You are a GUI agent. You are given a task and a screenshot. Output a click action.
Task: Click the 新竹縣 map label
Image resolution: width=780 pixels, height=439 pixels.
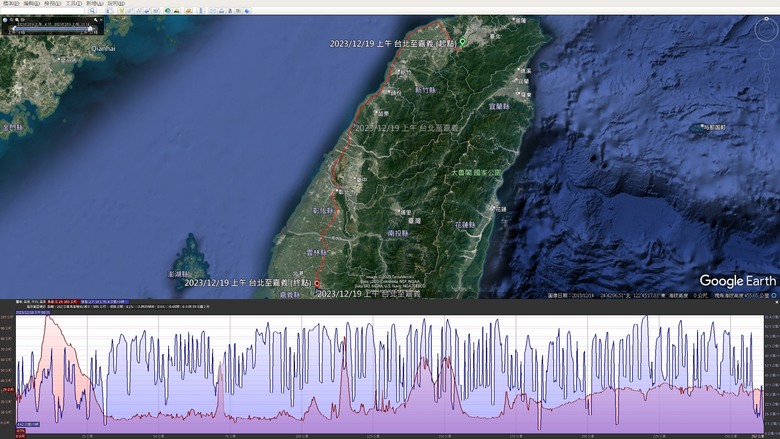coord(425,90)
